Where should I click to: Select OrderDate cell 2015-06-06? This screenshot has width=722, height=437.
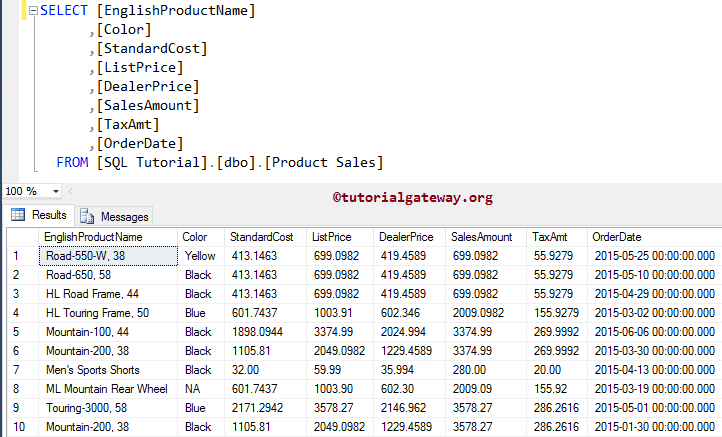click(654, 332)
